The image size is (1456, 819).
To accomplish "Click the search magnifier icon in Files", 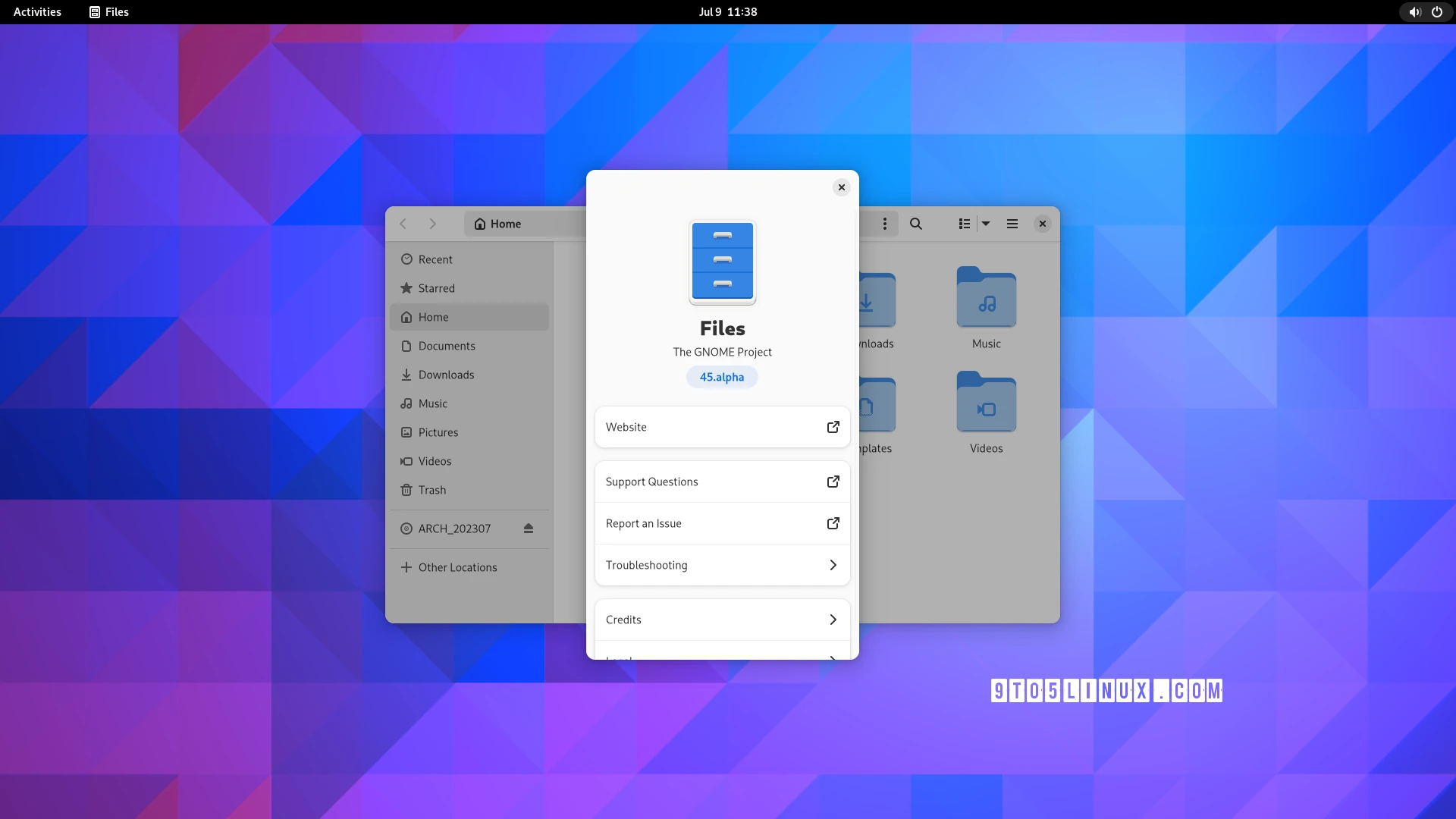I will [x=916, y=224].
